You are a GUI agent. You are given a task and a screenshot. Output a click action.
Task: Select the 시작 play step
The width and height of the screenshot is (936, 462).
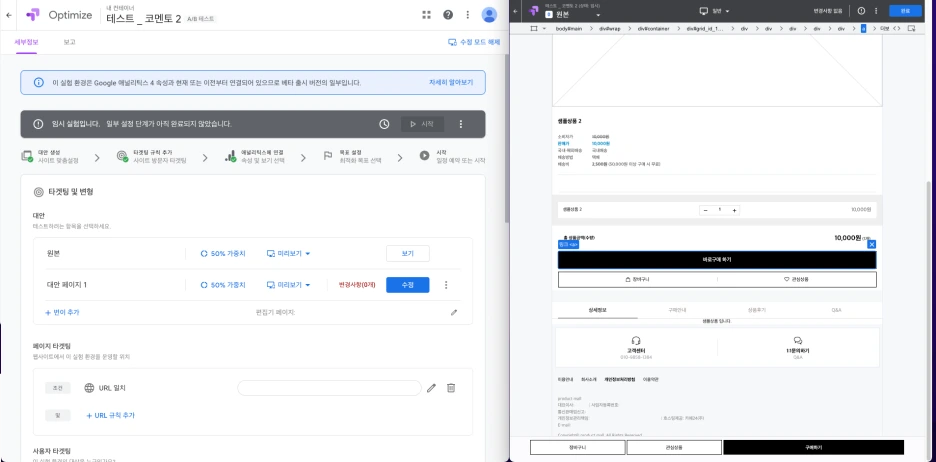pos(452,156)
